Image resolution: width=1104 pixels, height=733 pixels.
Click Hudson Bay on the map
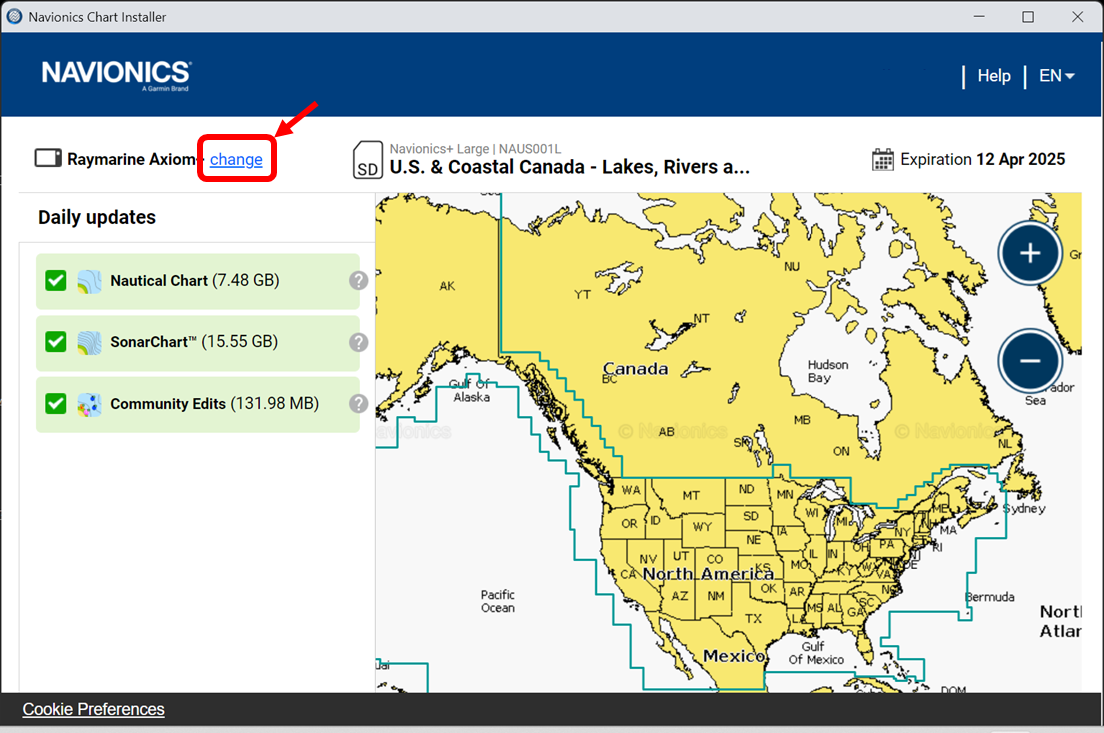click(x=827, y=371)
